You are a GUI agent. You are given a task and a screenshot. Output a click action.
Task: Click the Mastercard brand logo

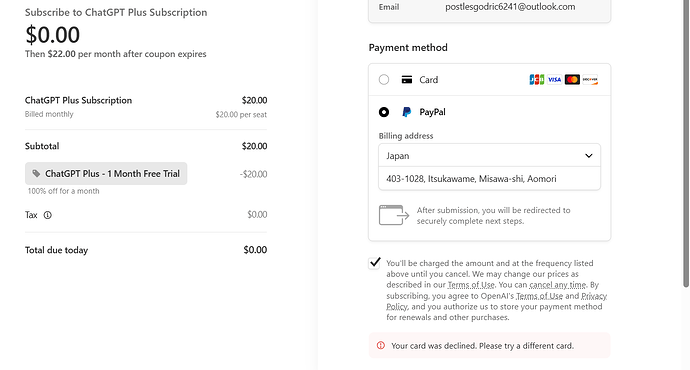[x=572, y=80]
